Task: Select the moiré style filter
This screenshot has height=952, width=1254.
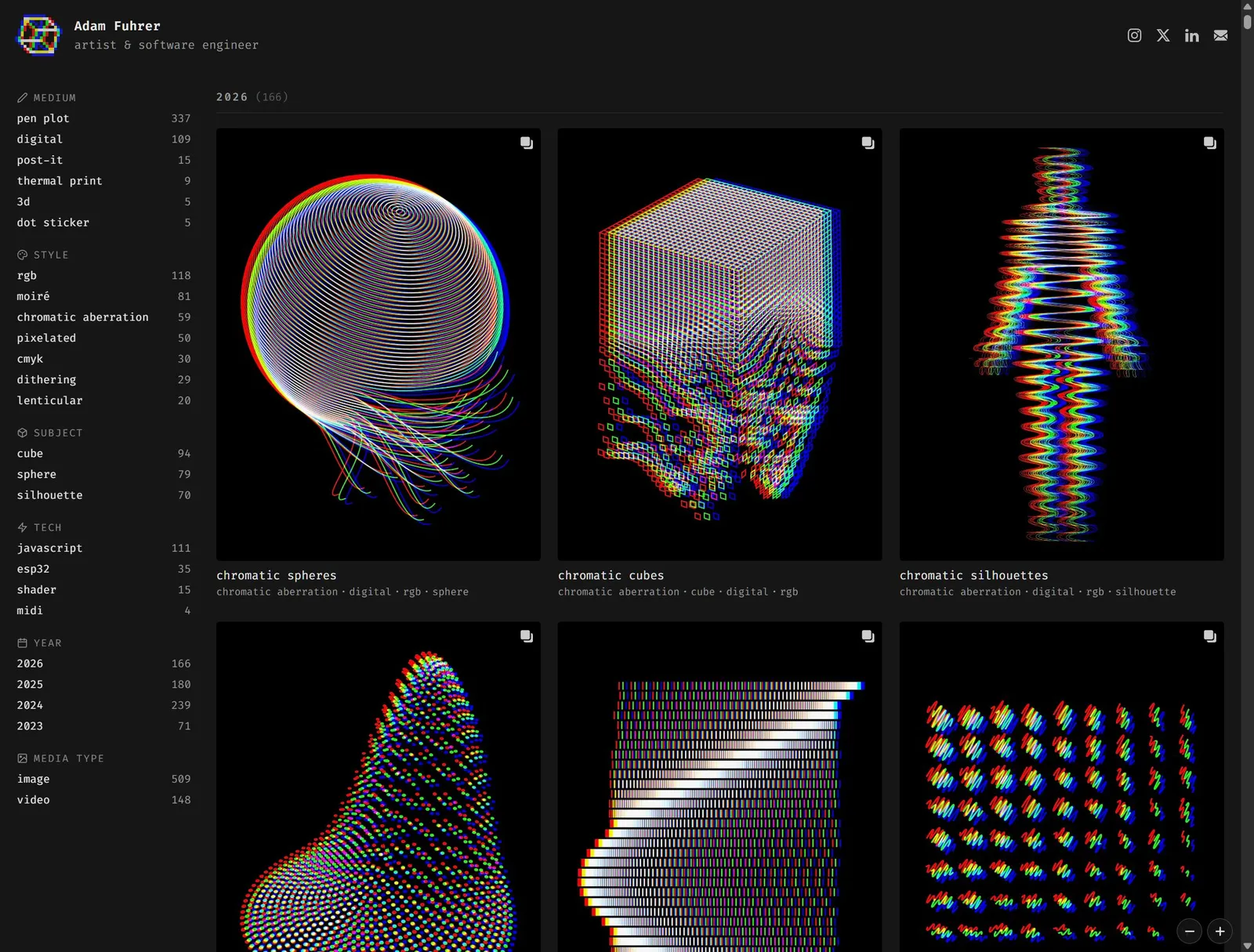Action: click(x=103, y=296)
